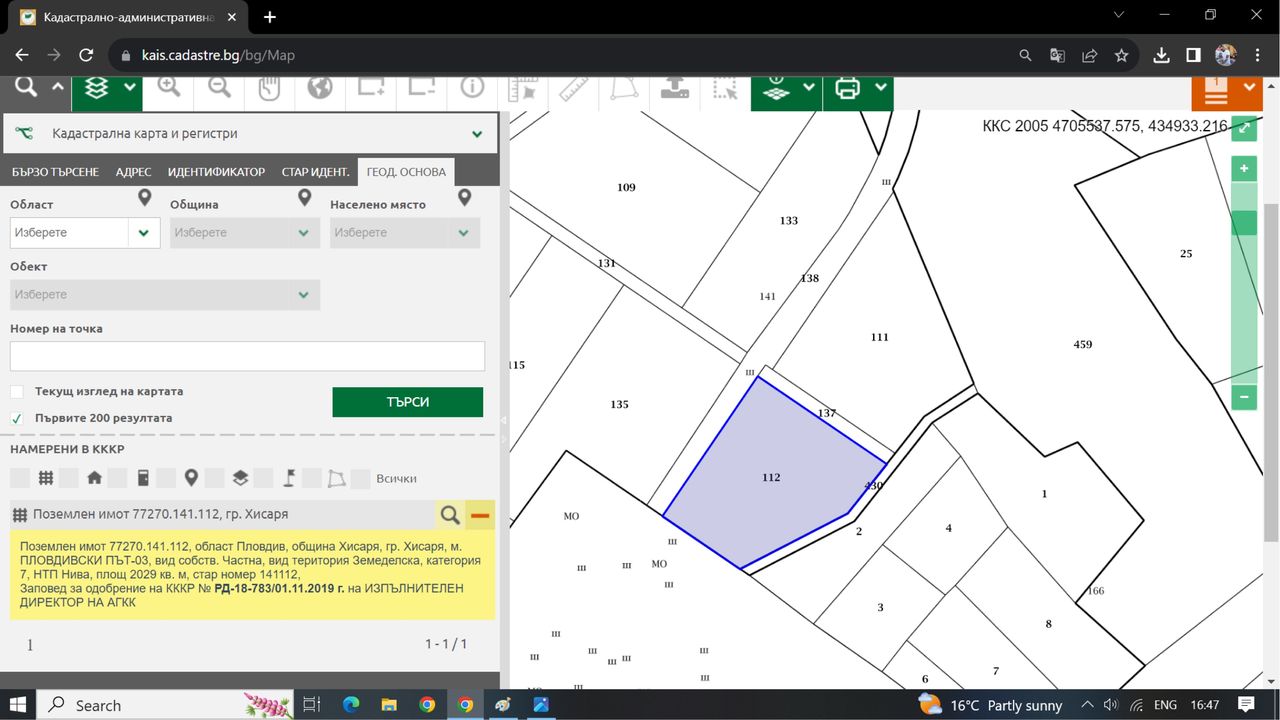Remove the result with orange minus icon
This screenshot has width=1280, height=720.
tap(480, 515)
